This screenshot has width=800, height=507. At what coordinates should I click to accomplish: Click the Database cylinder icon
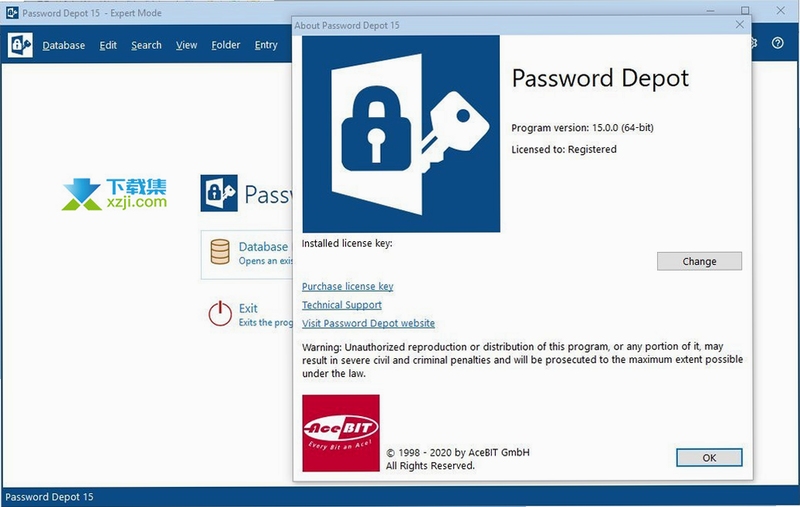[220, 252]
